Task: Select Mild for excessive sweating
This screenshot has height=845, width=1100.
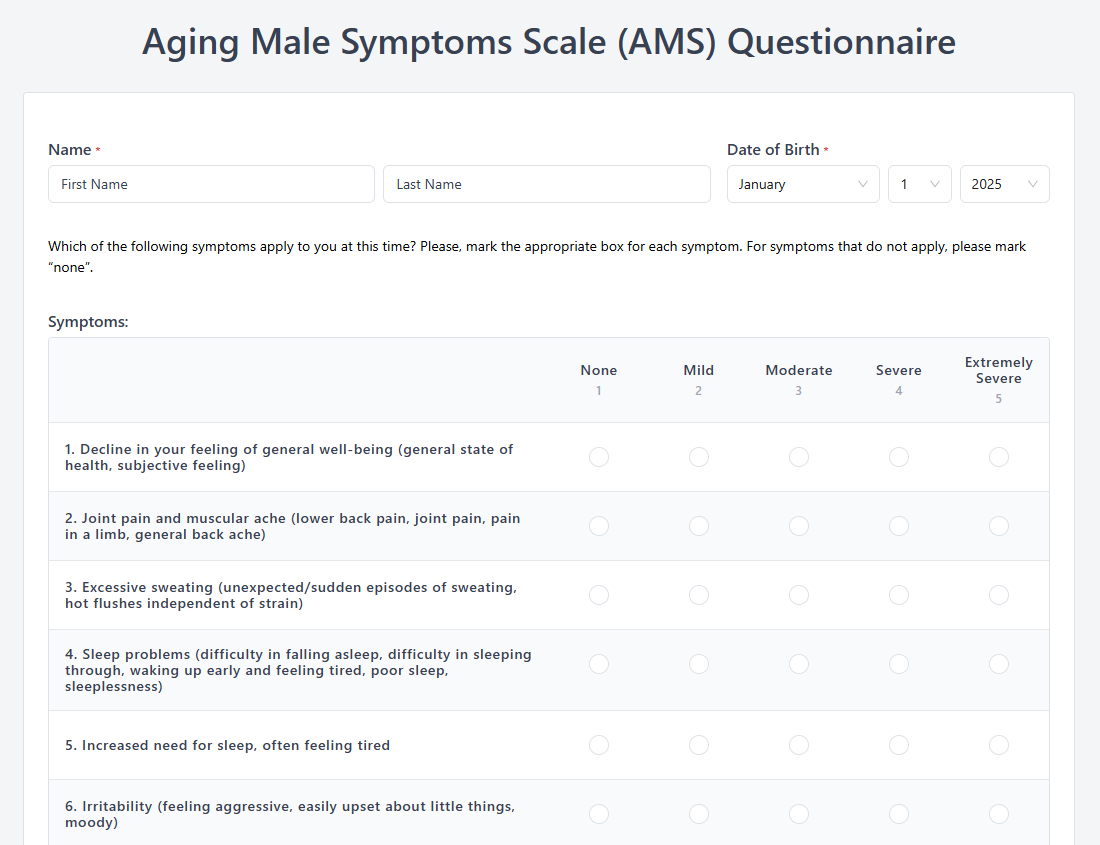Action: pyautogui.click(x=699, y=595)
